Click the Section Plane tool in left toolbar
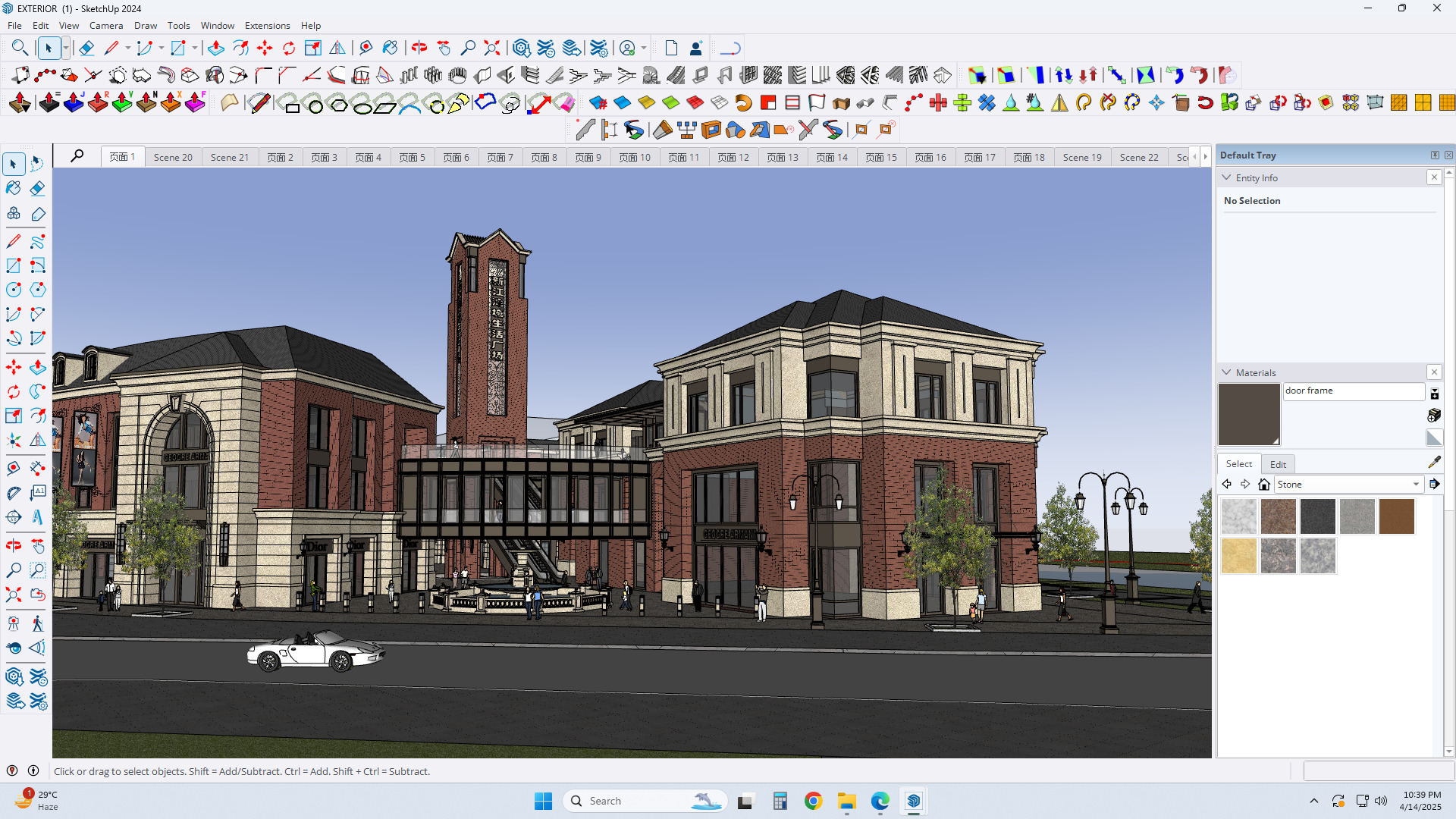This screenshot has height=819, width=1456. 14,518
